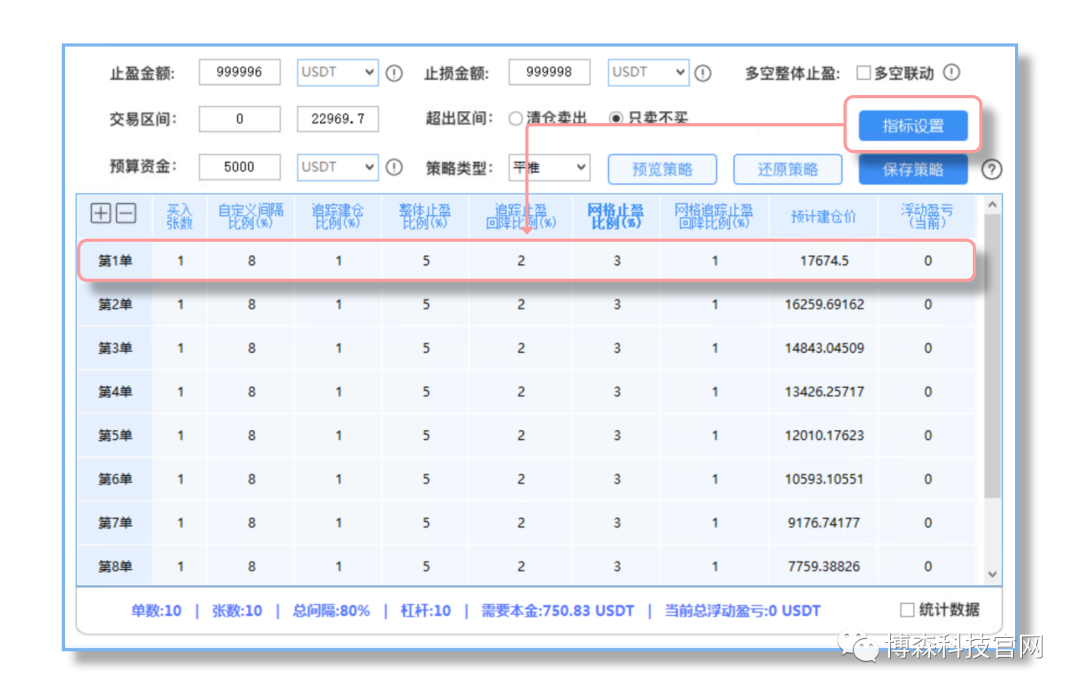Click info icon beside 多空联动 checkbox

(x=952, y=72)
